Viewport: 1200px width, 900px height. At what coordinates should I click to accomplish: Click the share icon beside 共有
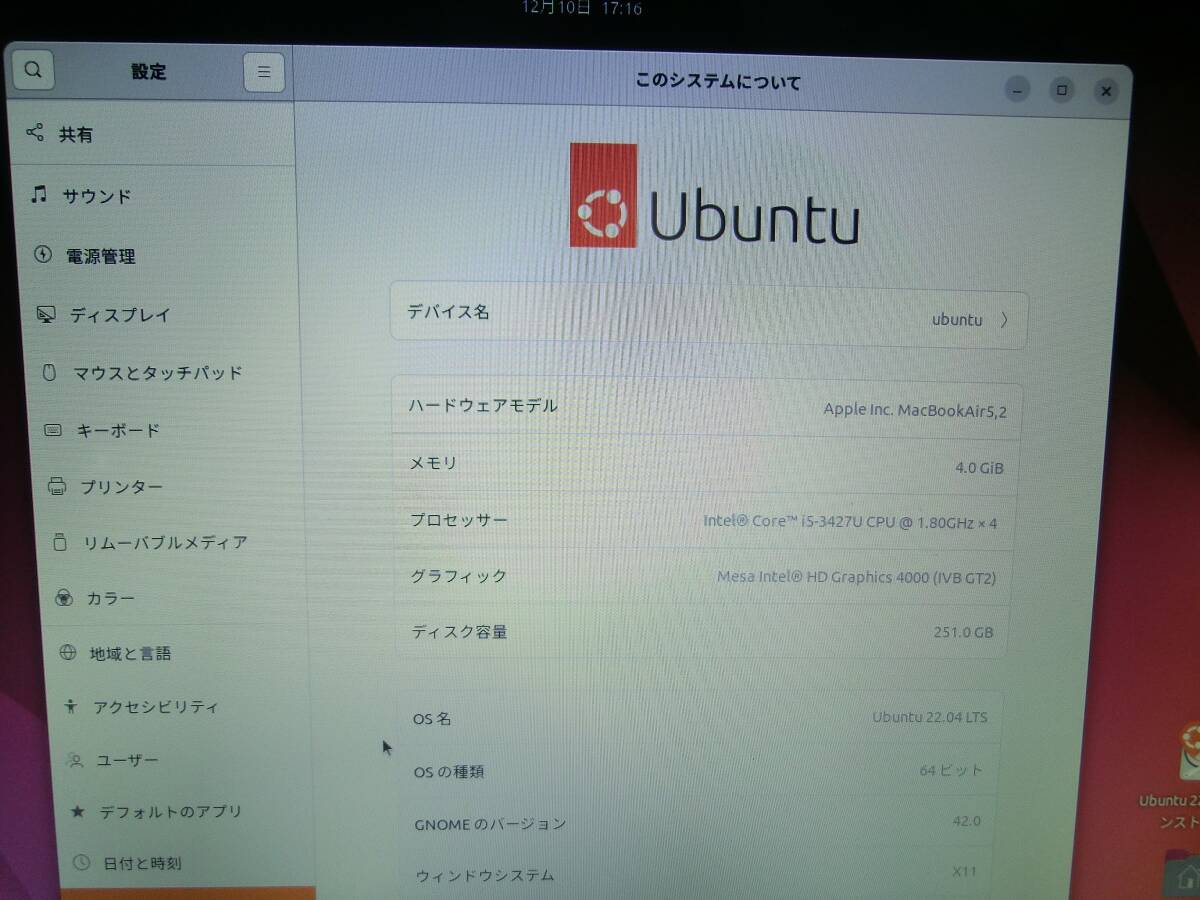(x=35, y=132)
